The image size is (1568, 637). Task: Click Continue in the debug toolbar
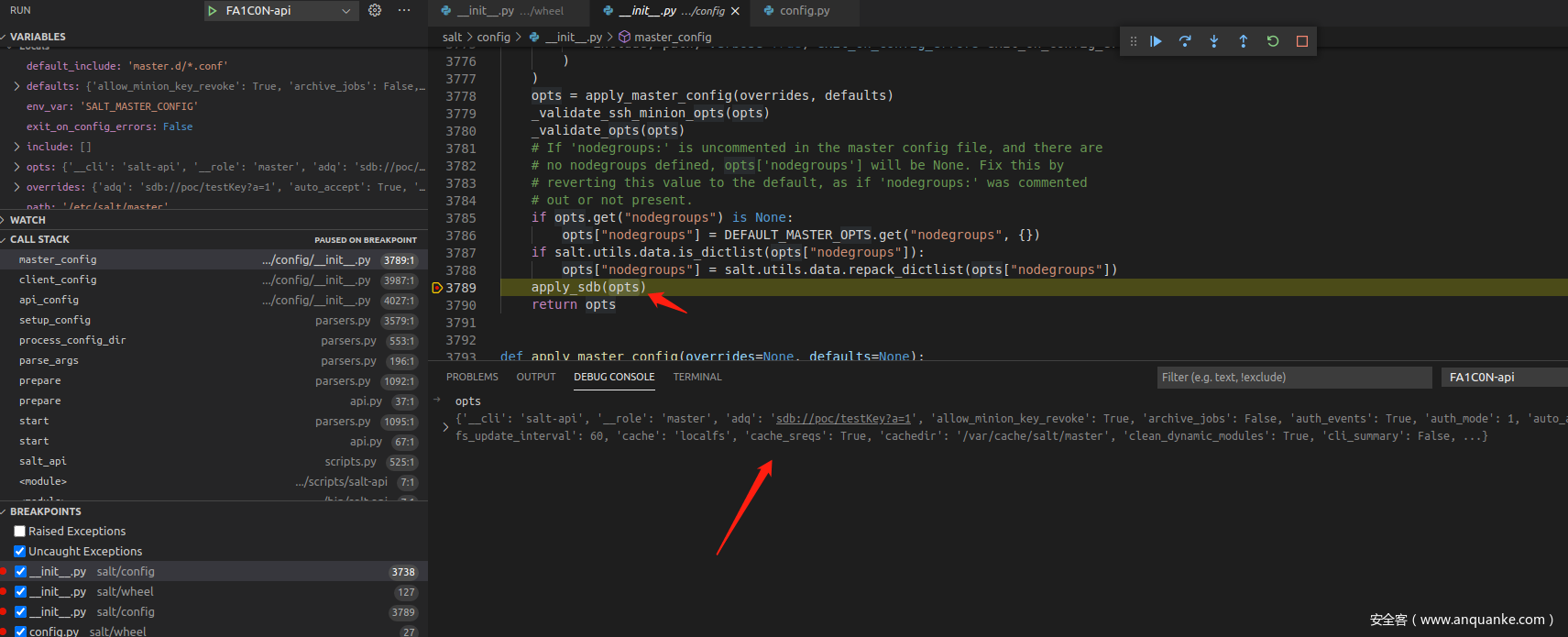click(x=1156, y=41)
